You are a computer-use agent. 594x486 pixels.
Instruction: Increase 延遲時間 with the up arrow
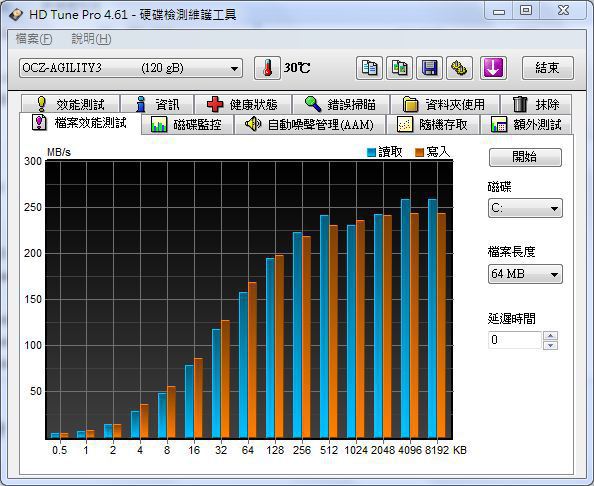click(x=550, y=336)
